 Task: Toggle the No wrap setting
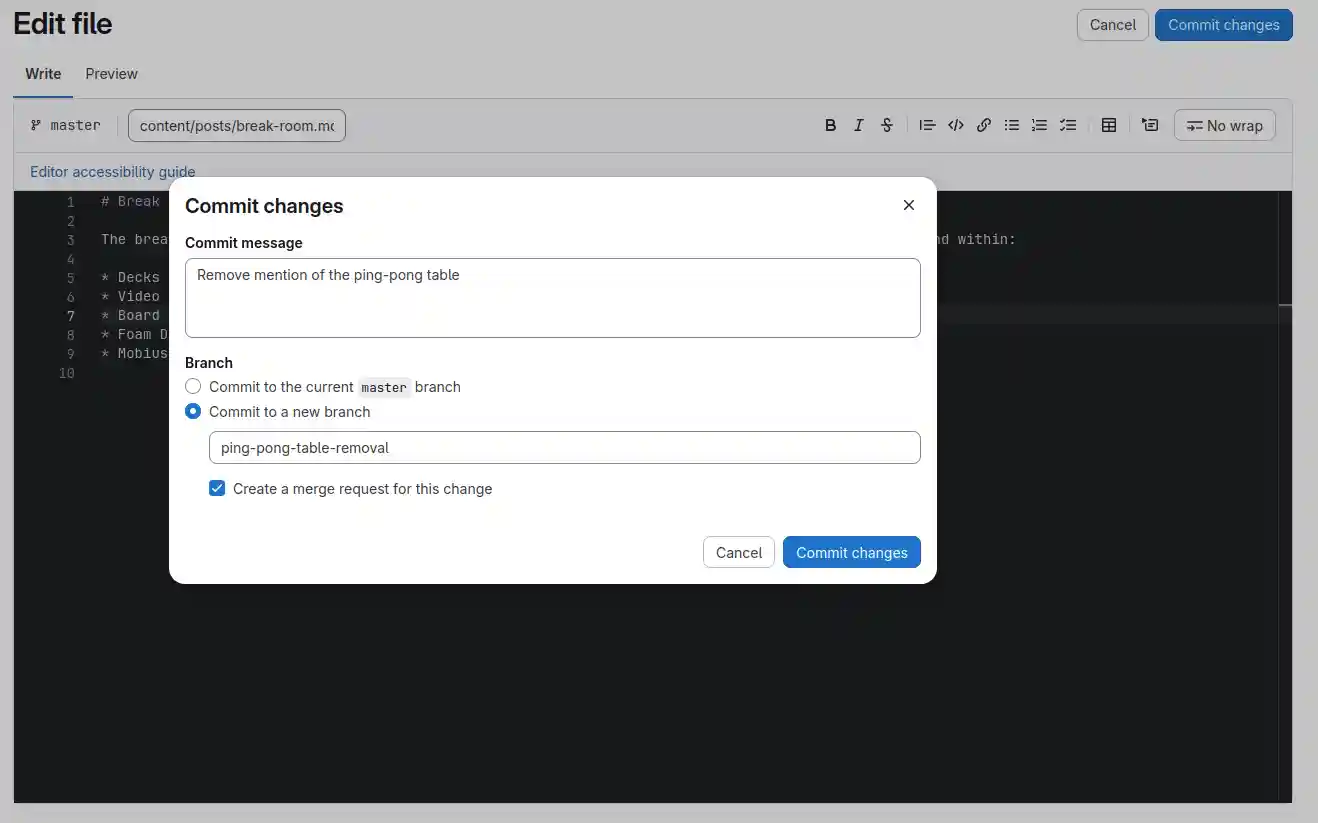[1224, 124]
